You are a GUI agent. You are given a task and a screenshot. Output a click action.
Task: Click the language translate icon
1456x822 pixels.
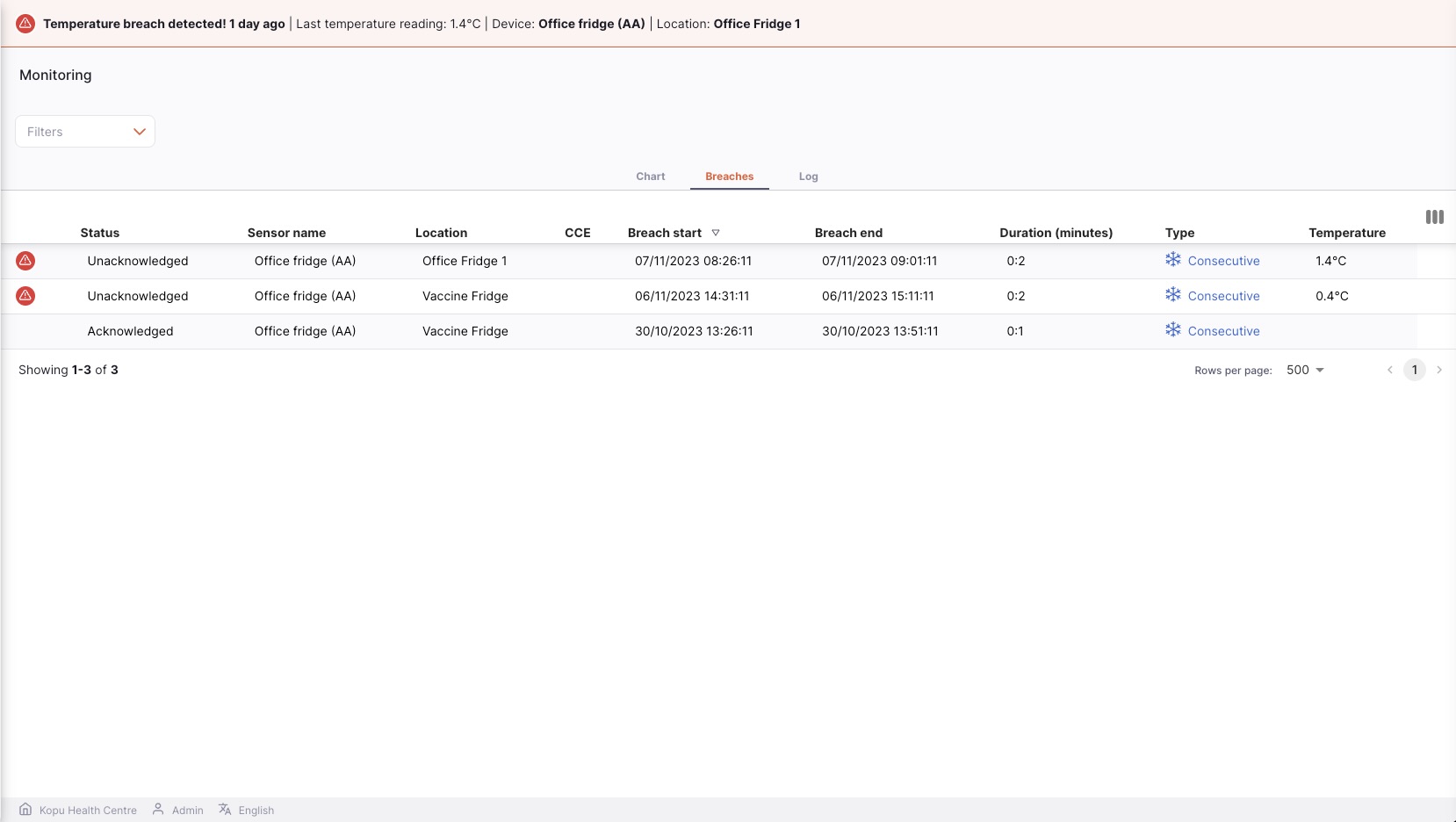click(x=225, y=809)
